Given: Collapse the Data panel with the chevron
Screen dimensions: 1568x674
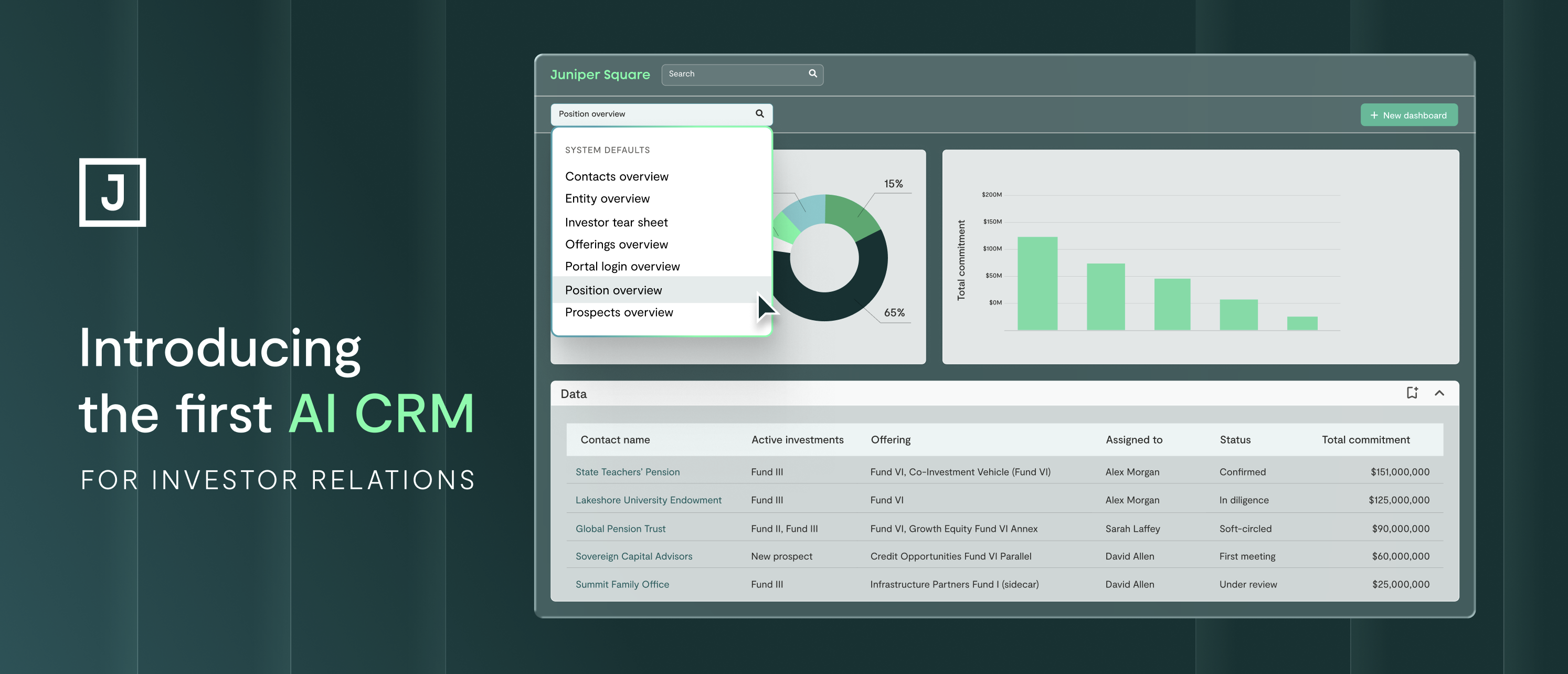Looking at the screenshot, I should (x=1439, y=393).
